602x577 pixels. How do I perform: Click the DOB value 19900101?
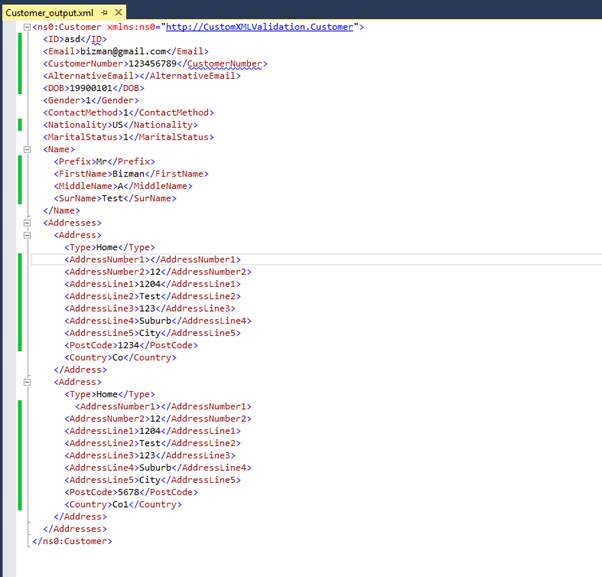click(91, 88)
